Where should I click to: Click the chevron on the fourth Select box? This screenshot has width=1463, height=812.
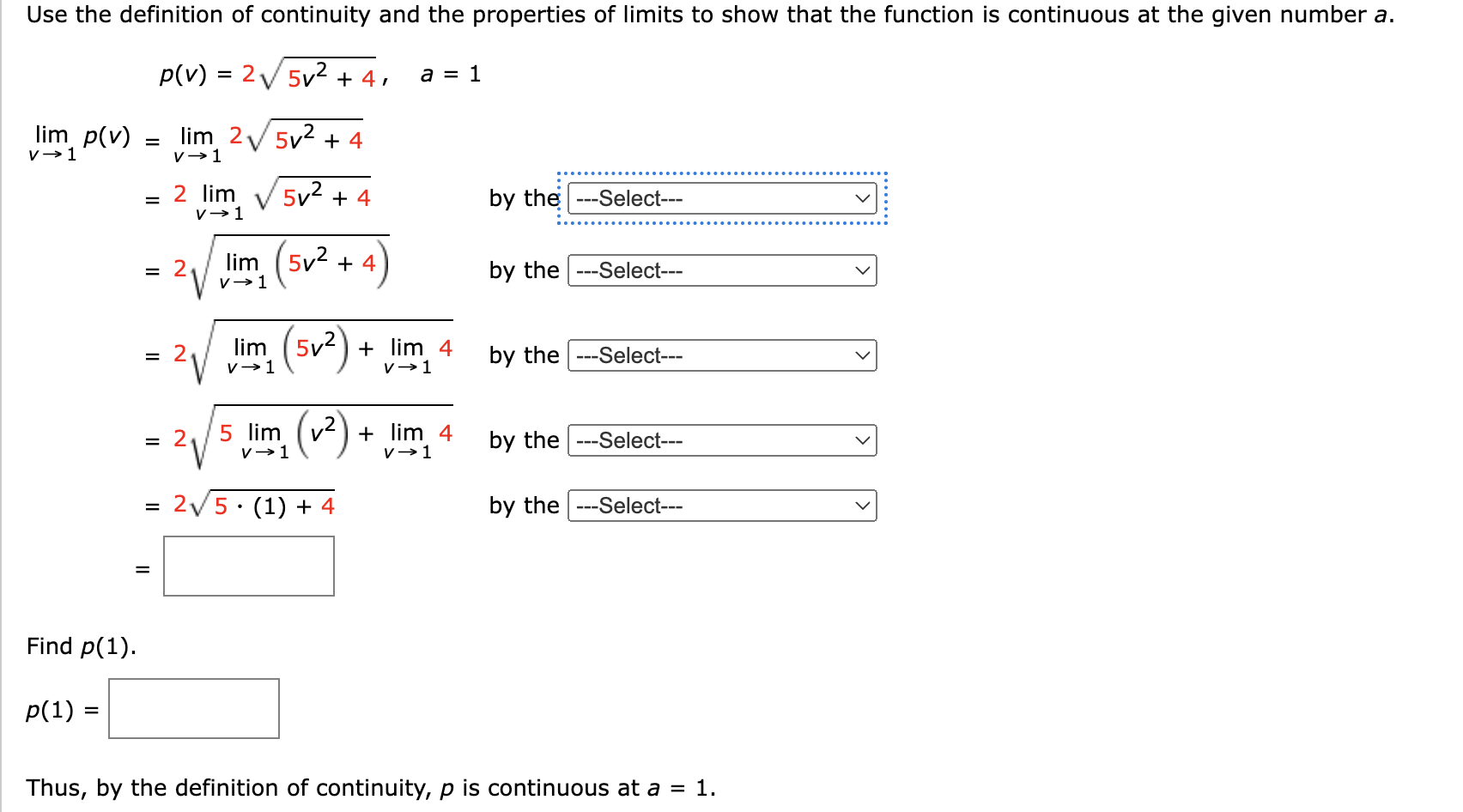(x=861, y=440)
